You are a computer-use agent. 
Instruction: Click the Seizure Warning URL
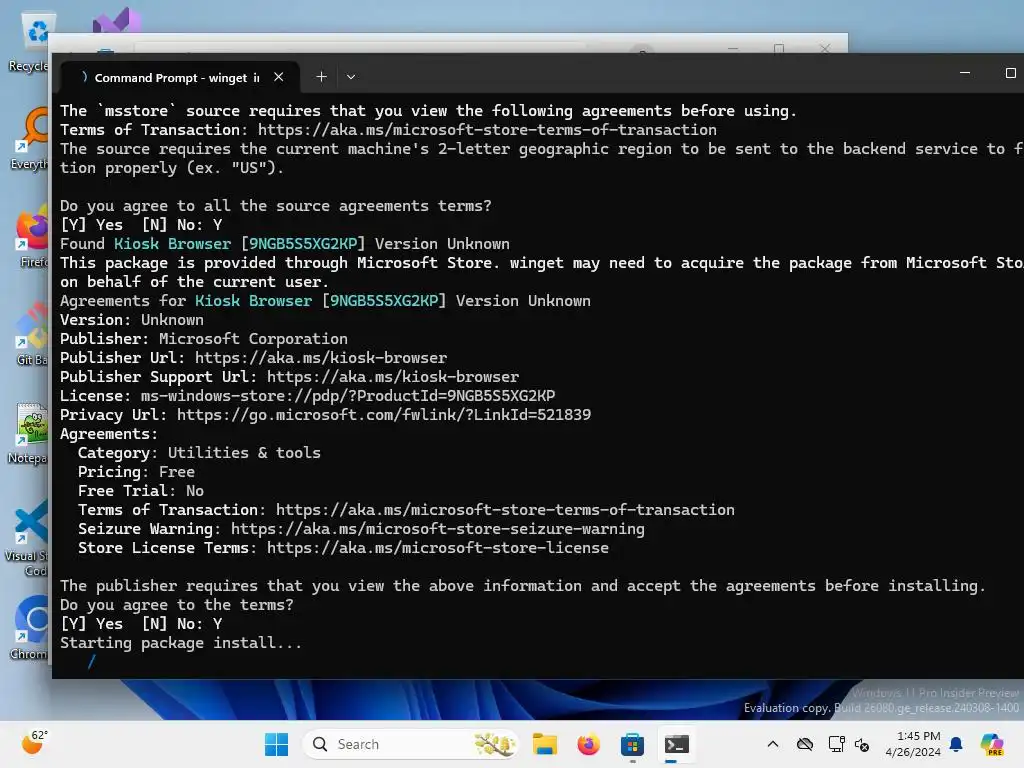pos(438,529)
